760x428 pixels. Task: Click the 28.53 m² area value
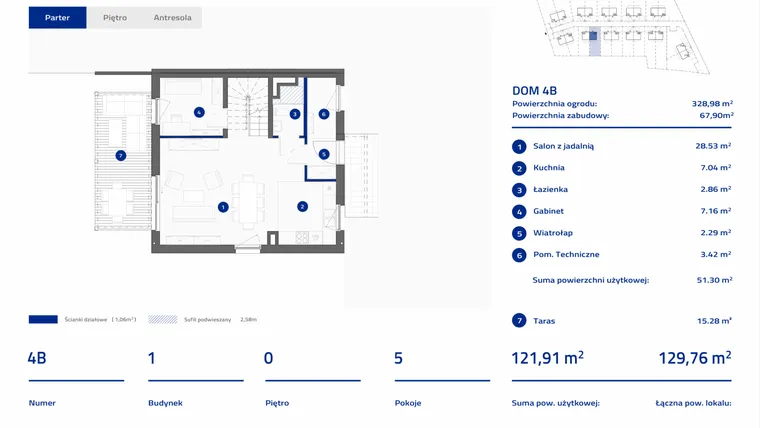coord(713,146)
